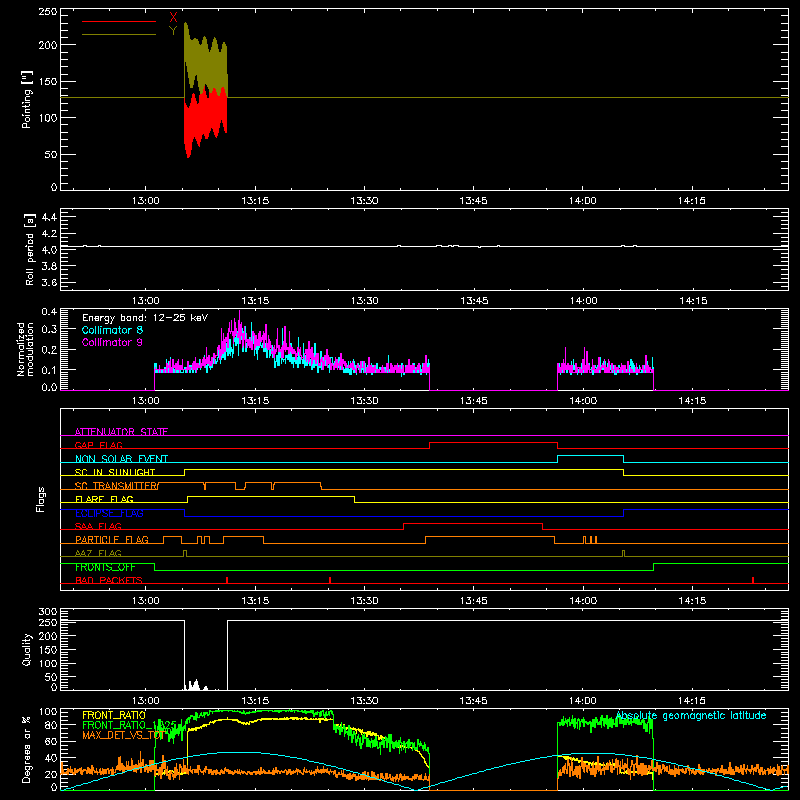This screenshot has width=800, height=800.
Task: Click the red X legend label
Action: point(173,17)
